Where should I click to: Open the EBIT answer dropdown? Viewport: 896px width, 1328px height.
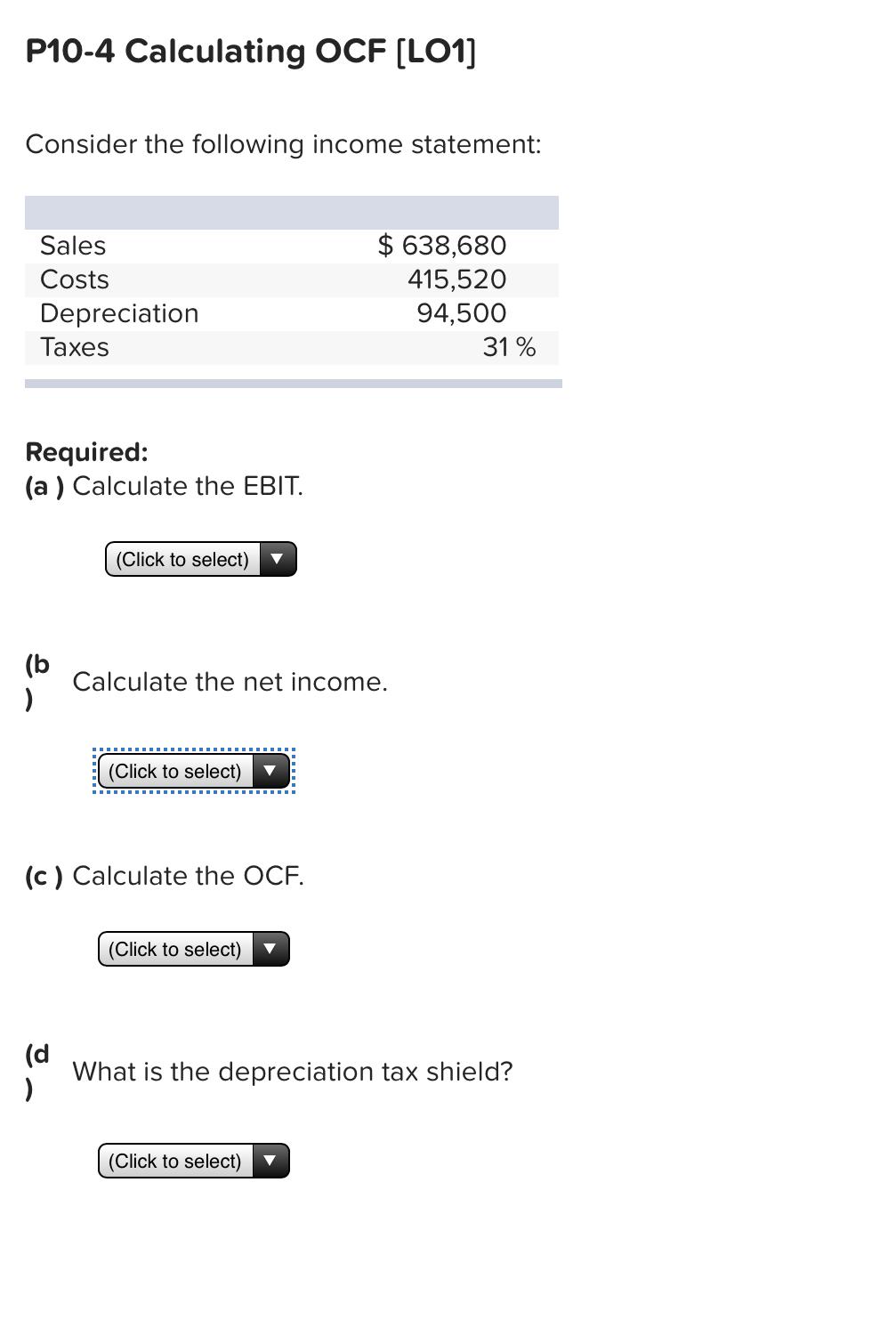tap(200, 559)
